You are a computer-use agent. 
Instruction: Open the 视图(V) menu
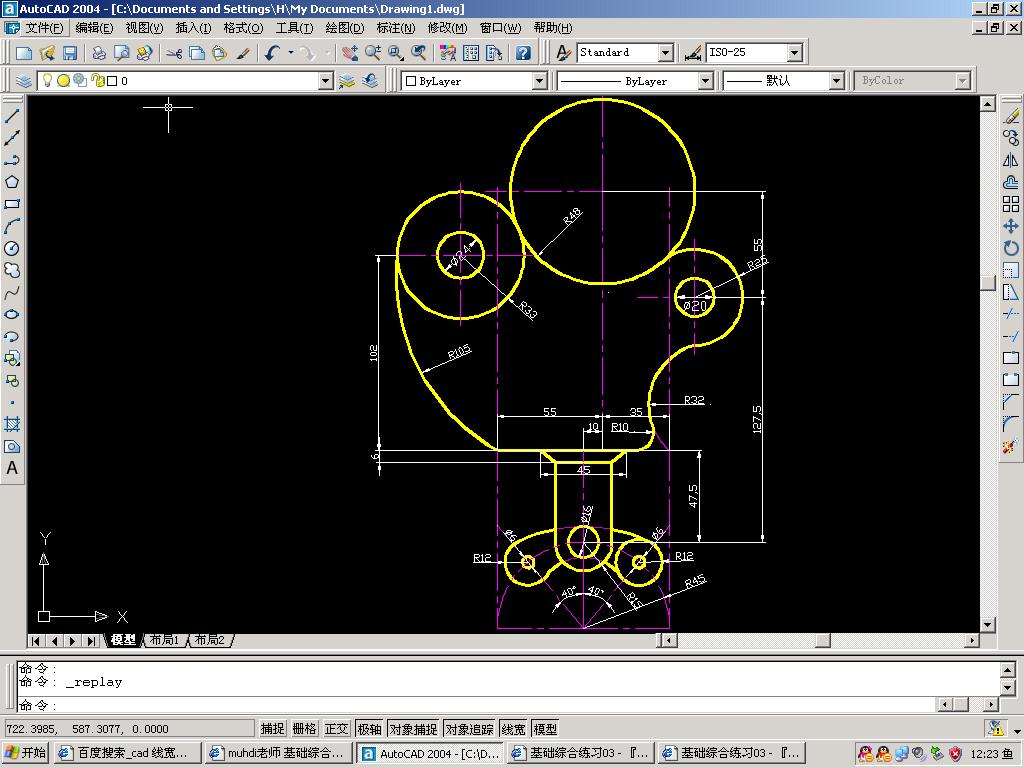[x=144, y=27]
